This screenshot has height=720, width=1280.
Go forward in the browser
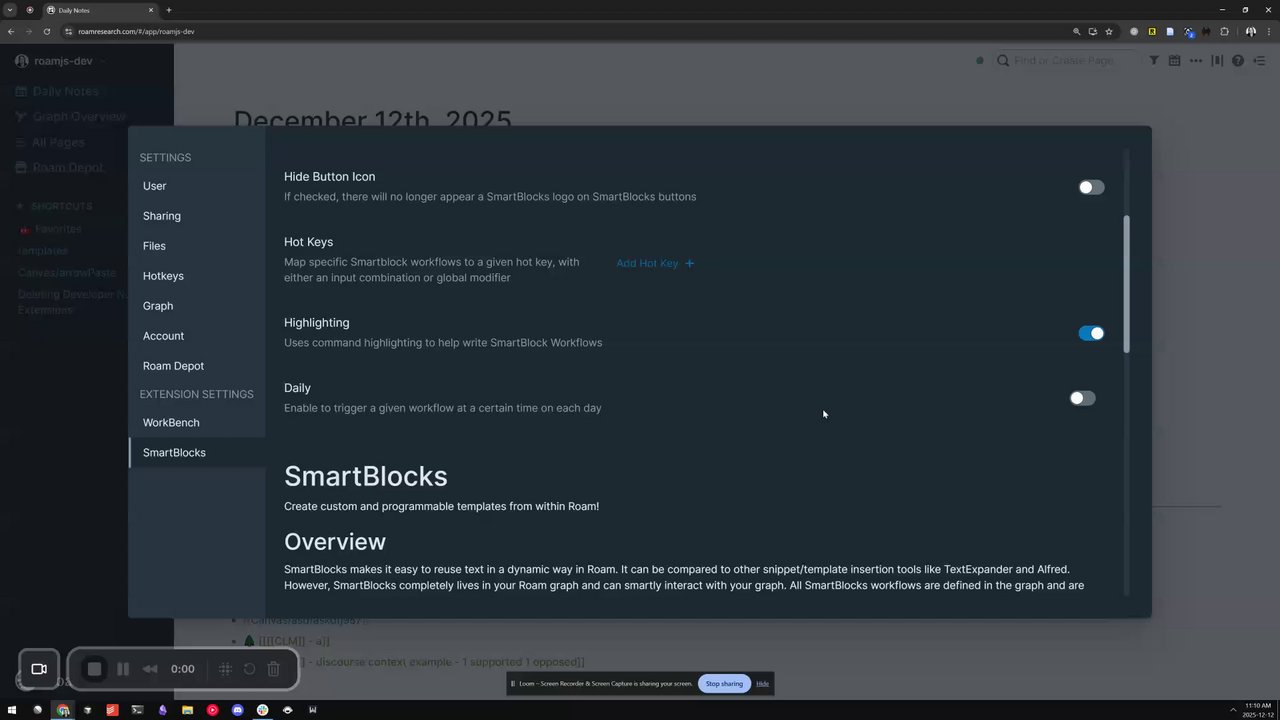click(28, 31)
